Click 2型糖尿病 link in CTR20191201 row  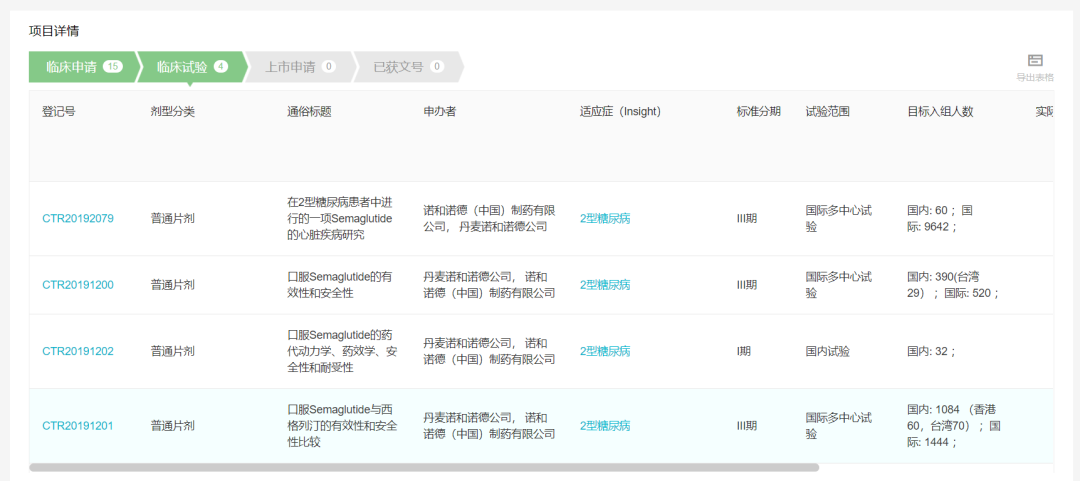click(x=605, y=425)
